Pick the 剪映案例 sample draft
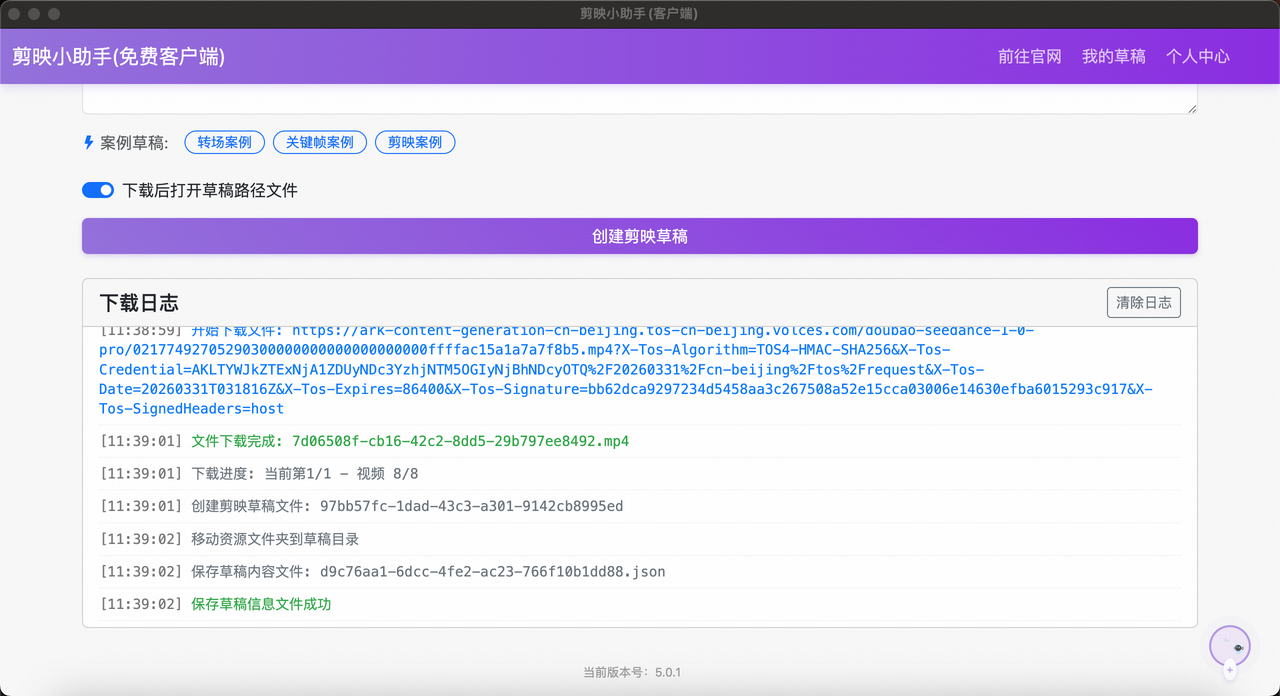The image size is (1280, 696). pos(415,142)
